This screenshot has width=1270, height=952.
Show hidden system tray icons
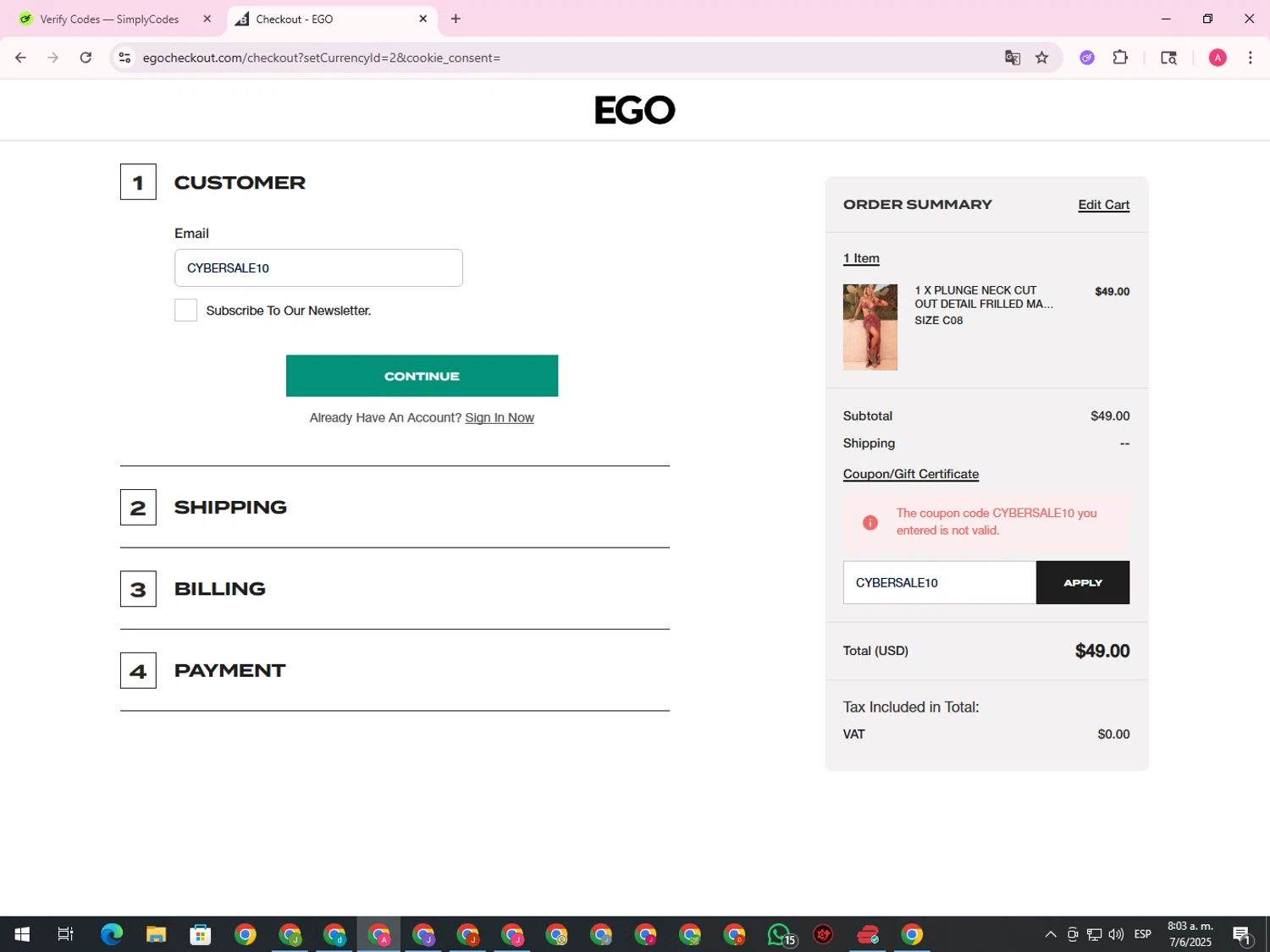[x=1050, y=934]
